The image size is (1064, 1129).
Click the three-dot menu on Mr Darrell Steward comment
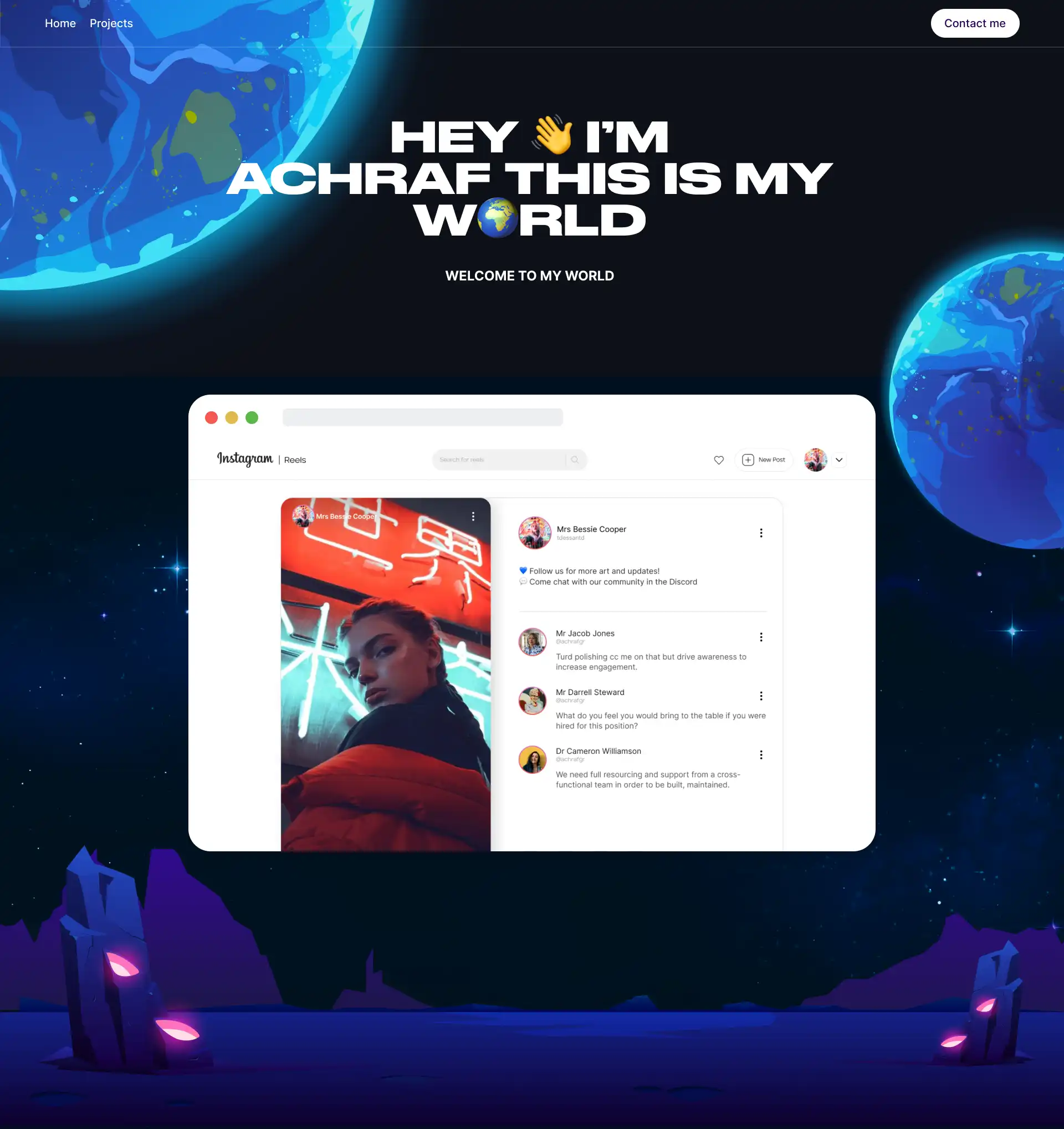pyautogui.click(x=761, y=695)
